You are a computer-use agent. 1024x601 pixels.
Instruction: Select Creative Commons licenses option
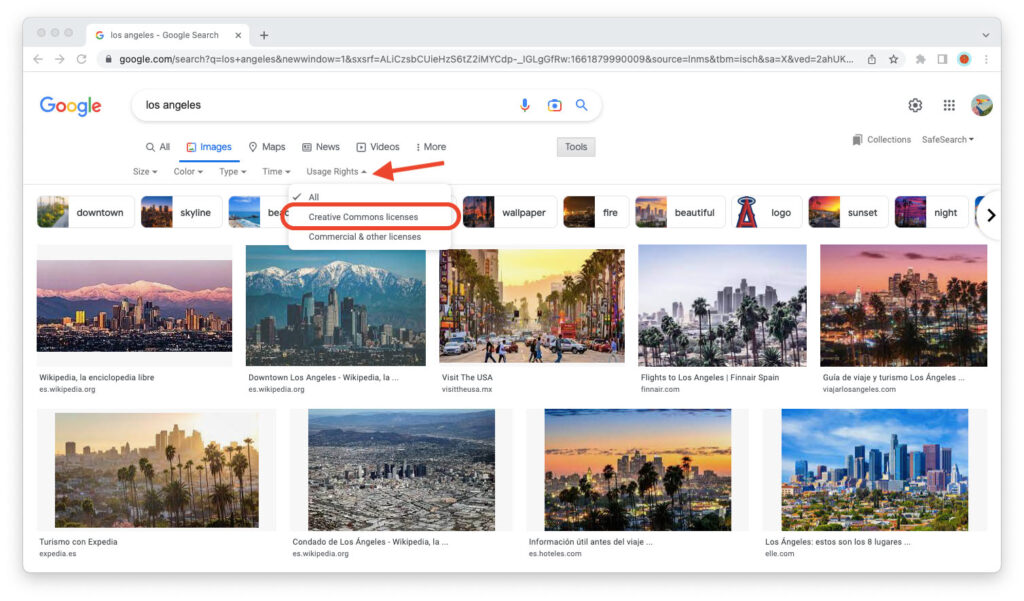click(x=370, y=217)
